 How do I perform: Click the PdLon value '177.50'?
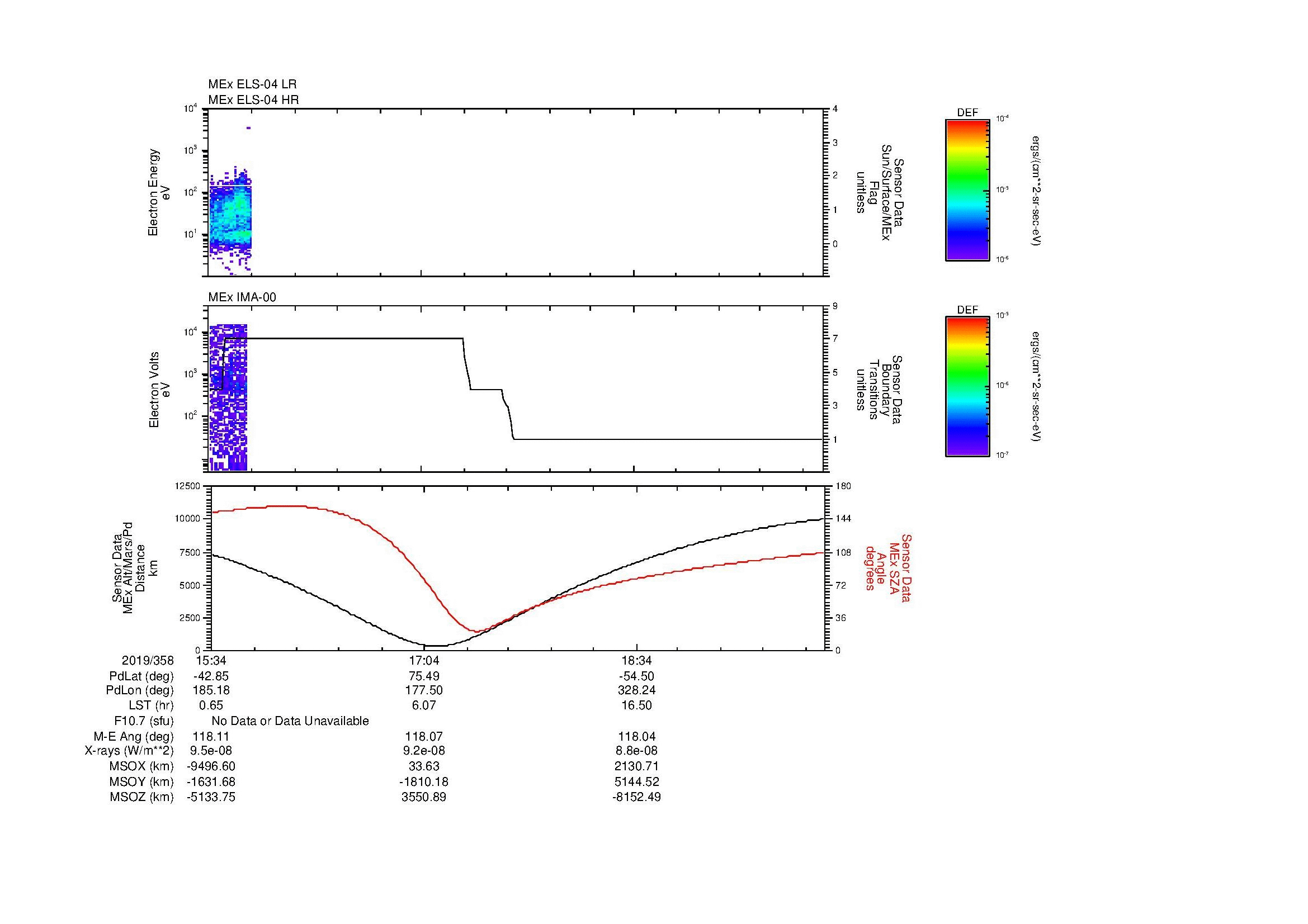pyautogui.click(x=424, y=690)
